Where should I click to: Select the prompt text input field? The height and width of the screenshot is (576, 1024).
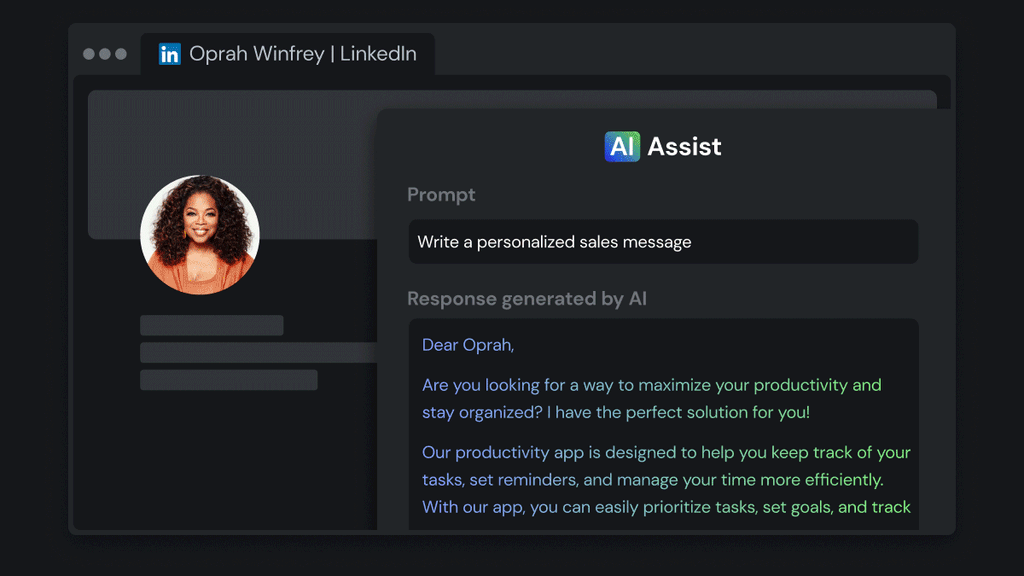(x=663, y=241)
